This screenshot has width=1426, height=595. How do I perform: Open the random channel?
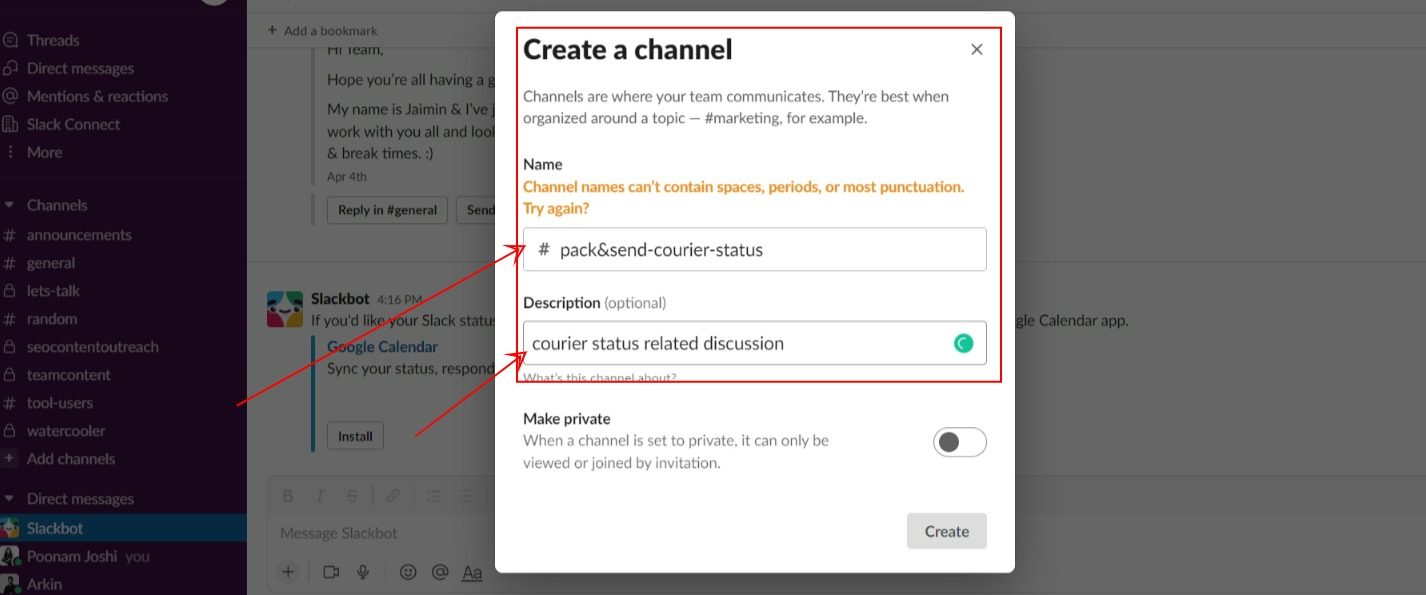tap(52, 319)
